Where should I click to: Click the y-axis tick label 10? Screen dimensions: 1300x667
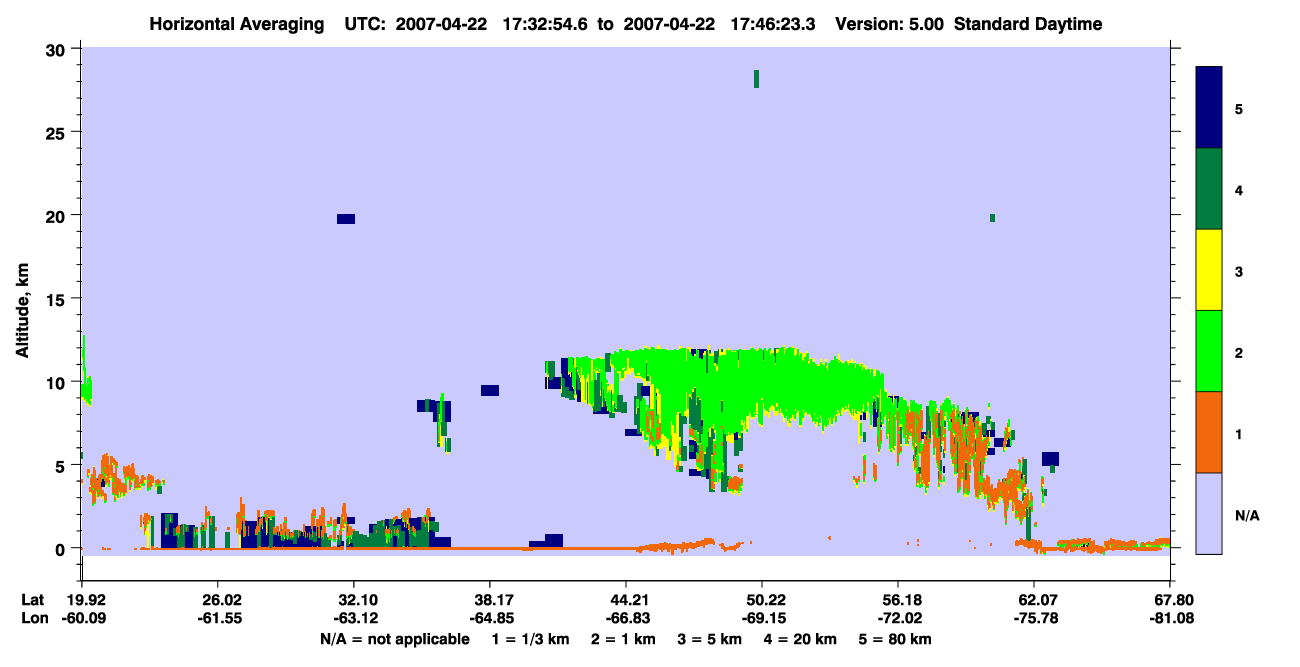(58, 382)
